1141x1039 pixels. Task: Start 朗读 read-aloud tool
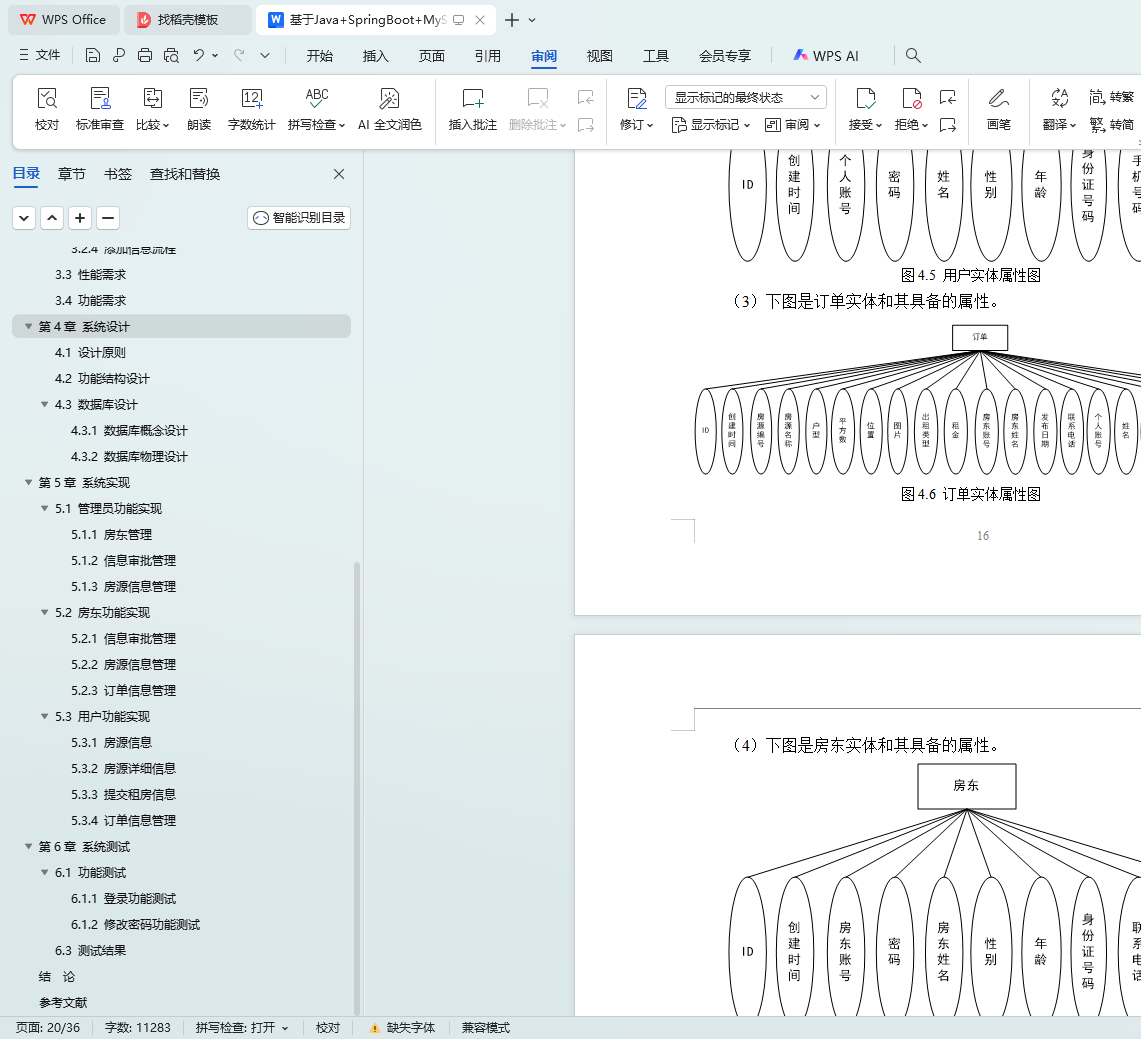click(199, 109)
